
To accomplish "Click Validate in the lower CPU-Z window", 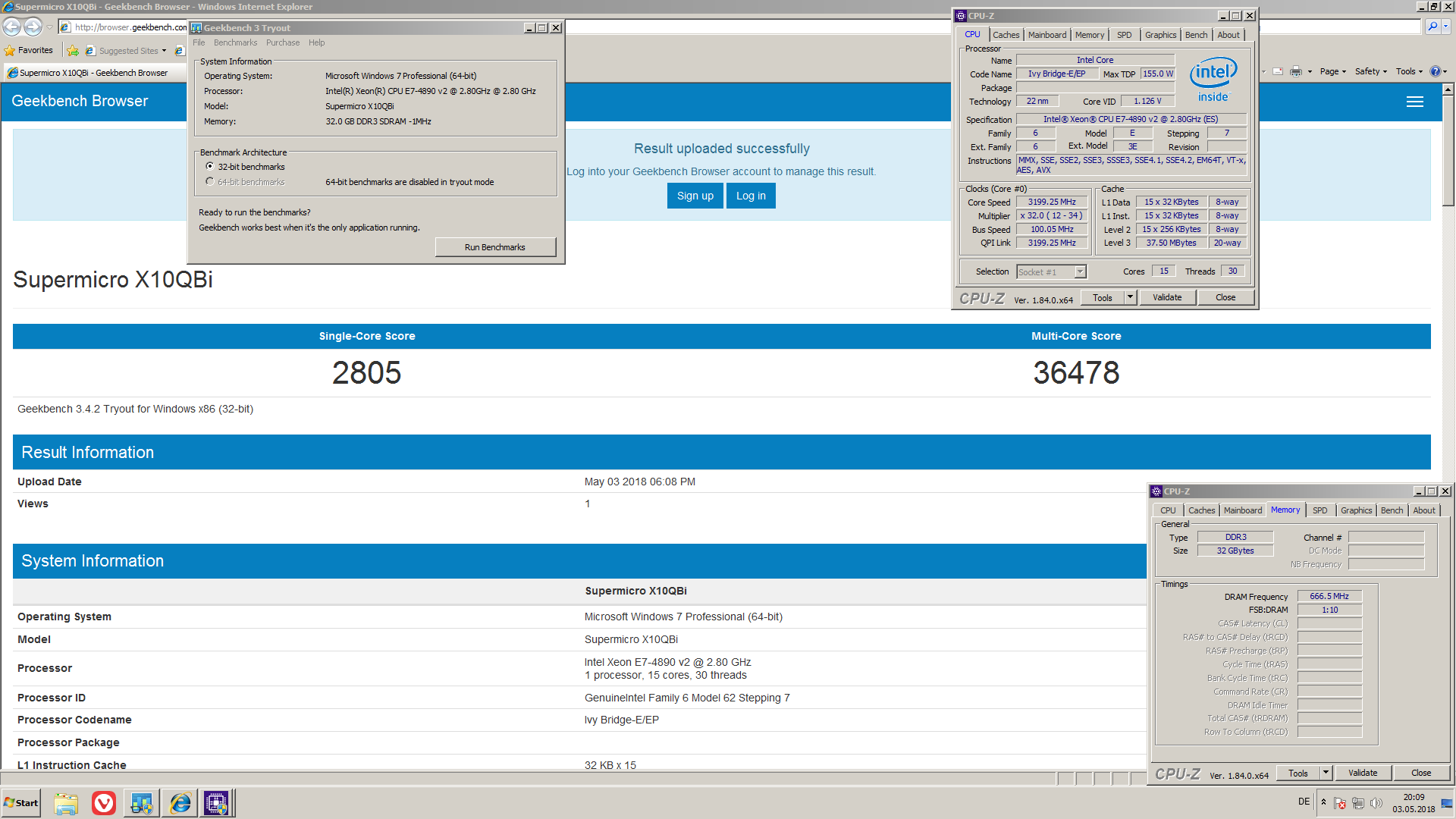I will (1363, 773).
